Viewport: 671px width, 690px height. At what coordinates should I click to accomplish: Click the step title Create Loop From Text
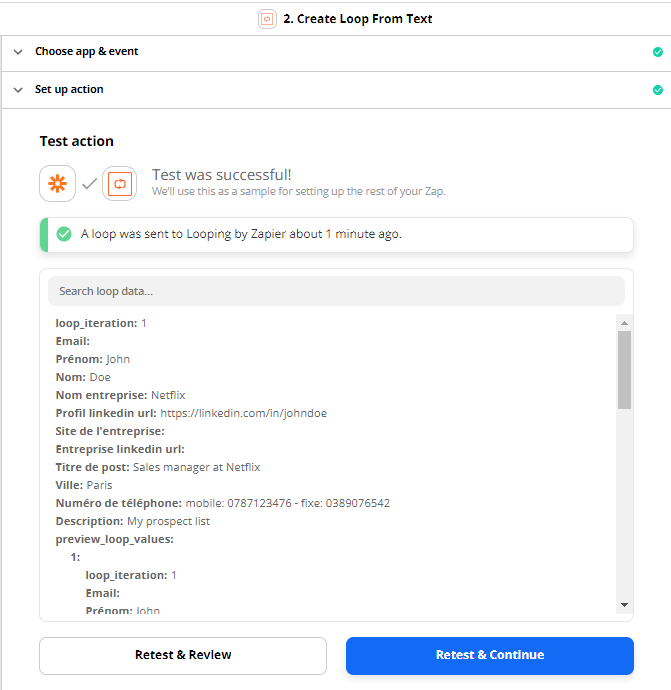coord(358,19)
